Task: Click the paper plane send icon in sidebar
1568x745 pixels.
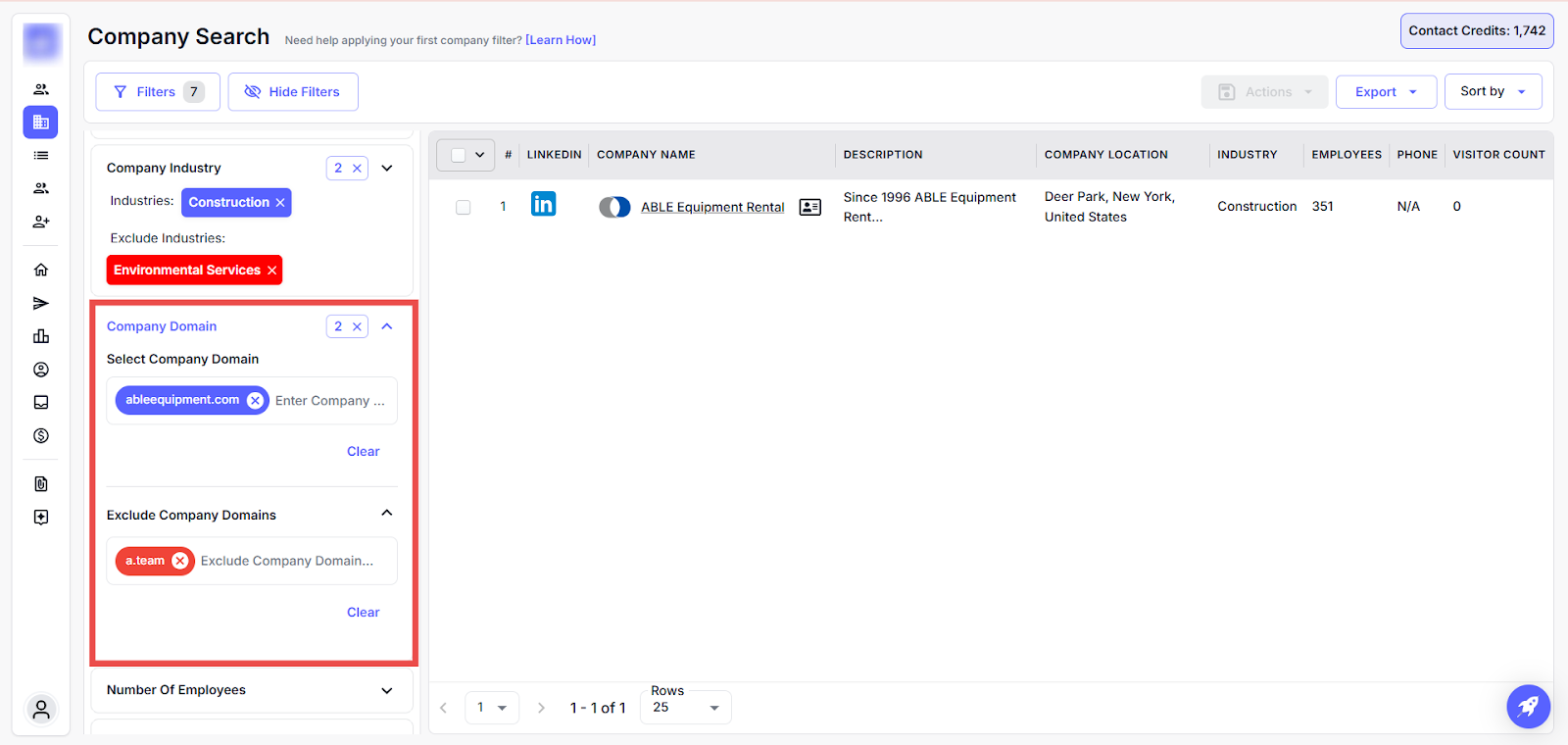Action: 41,303
